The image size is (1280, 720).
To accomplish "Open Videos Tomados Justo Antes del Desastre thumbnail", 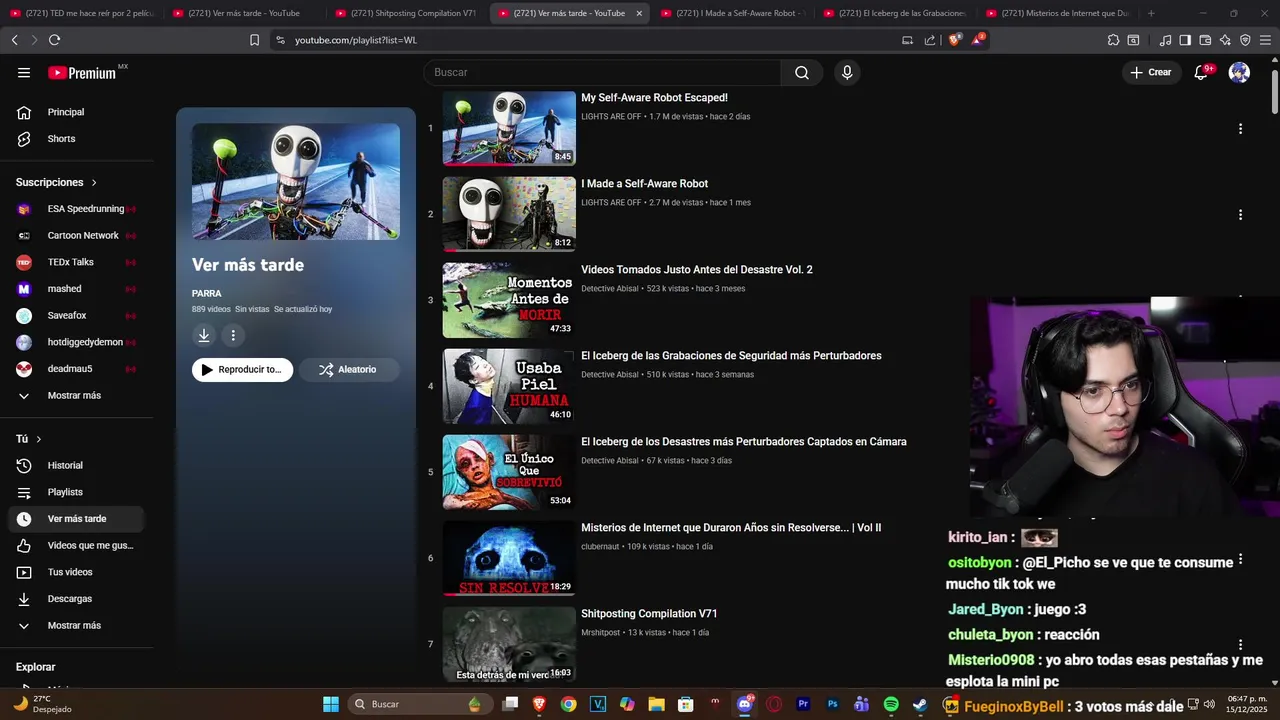I will click(x=509, y=300).
